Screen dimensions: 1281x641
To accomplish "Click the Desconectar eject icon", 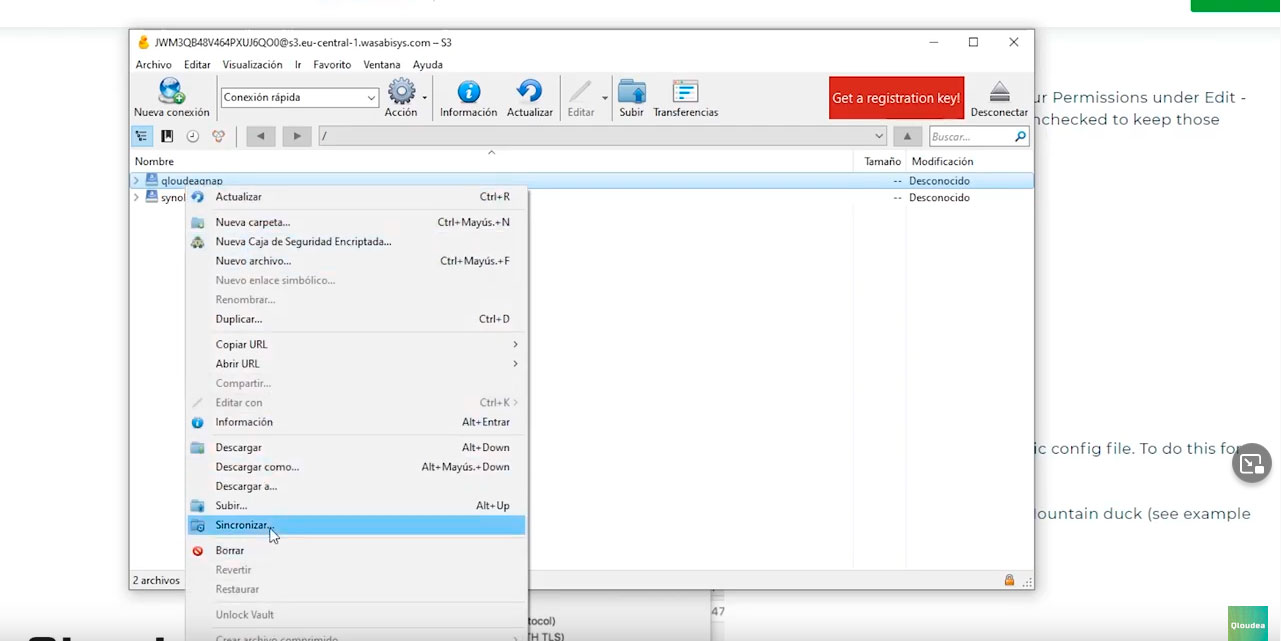I will click(999, 92).
